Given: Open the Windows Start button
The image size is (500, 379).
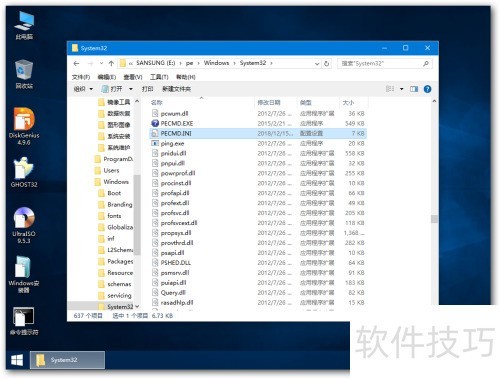Looking at the screenshot, I should [x=17, y=360].
